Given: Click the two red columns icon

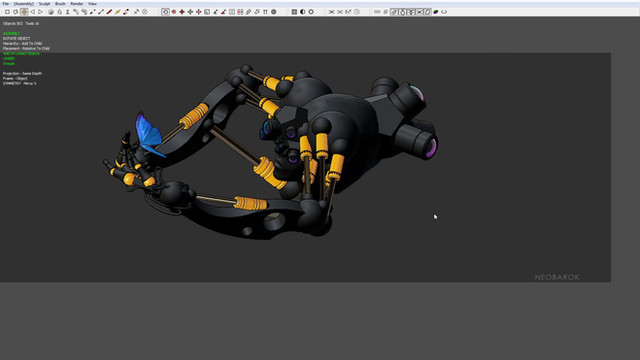Looking at the screenshot, I should pyautogui.click(x=240, y=12).
